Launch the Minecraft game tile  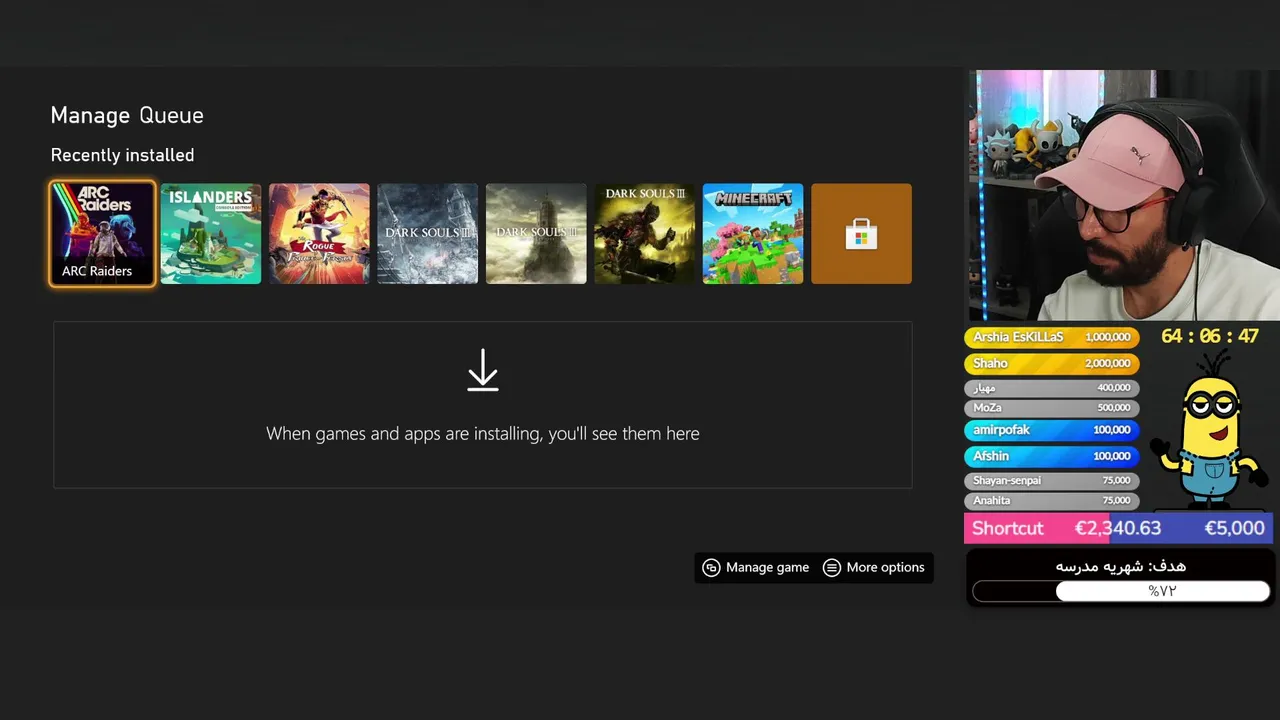click(x=753, y=234)
